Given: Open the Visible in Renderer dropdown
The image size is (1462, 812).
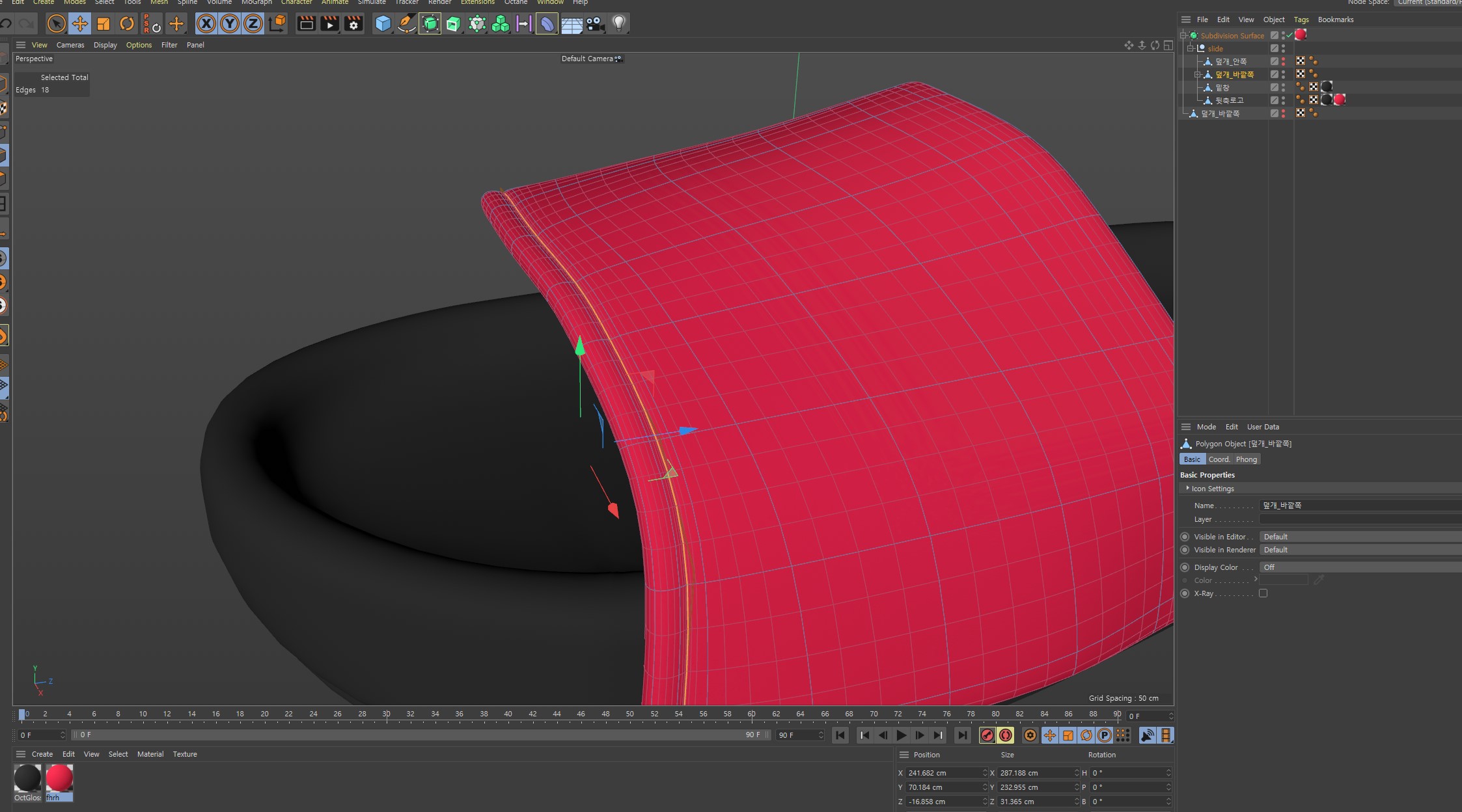Looking at the screenshot, I should click(1360, 550).
